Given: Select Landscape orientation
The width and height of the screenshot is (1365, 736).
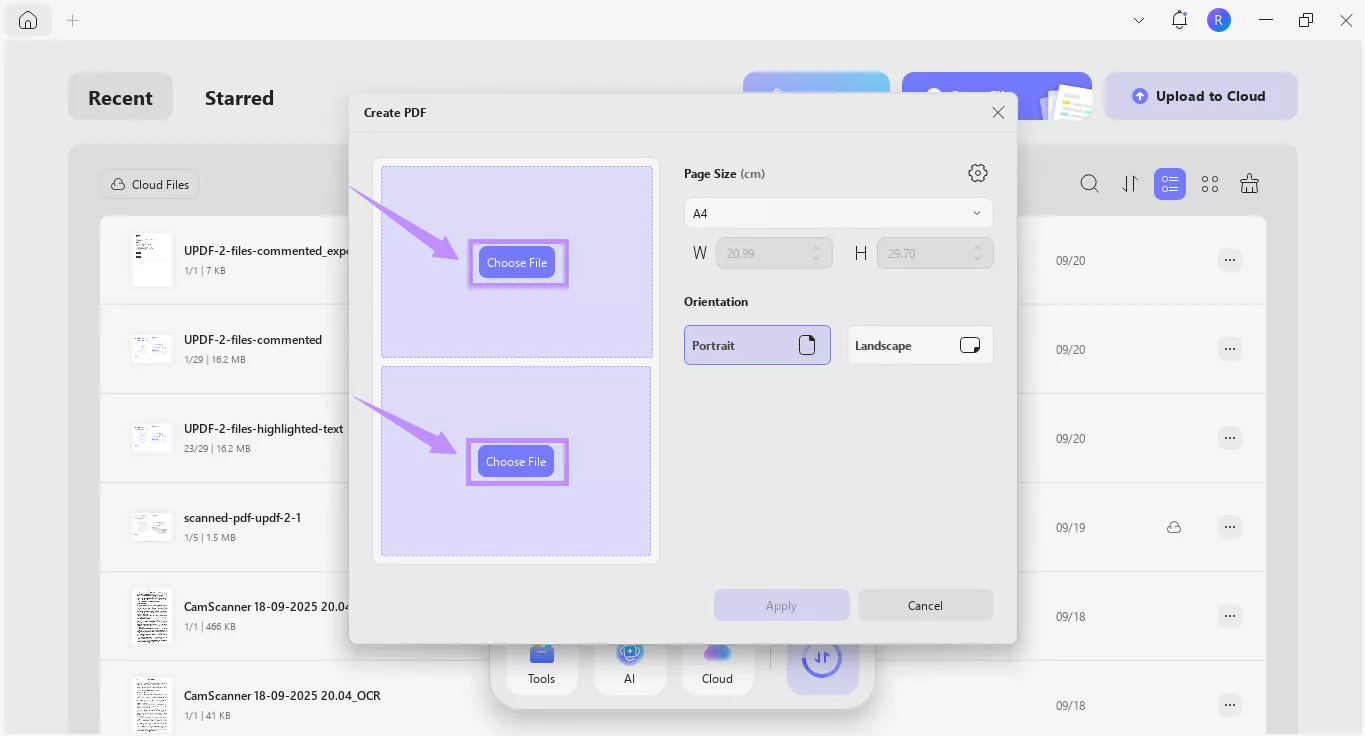Looking at the screenshot, I should [919, 345].
